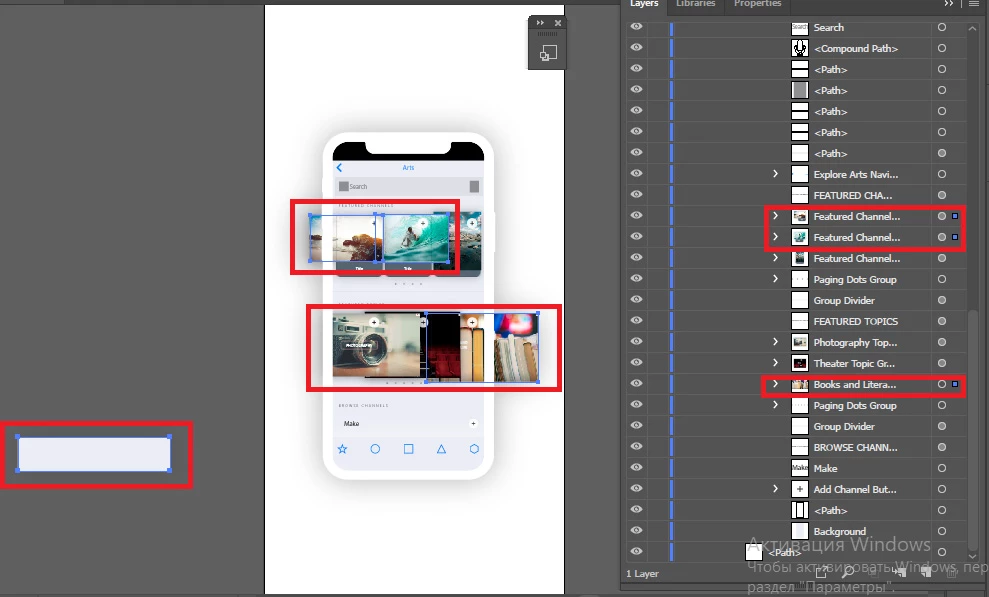Hide the Photography Top... layer

pos(636,341)
